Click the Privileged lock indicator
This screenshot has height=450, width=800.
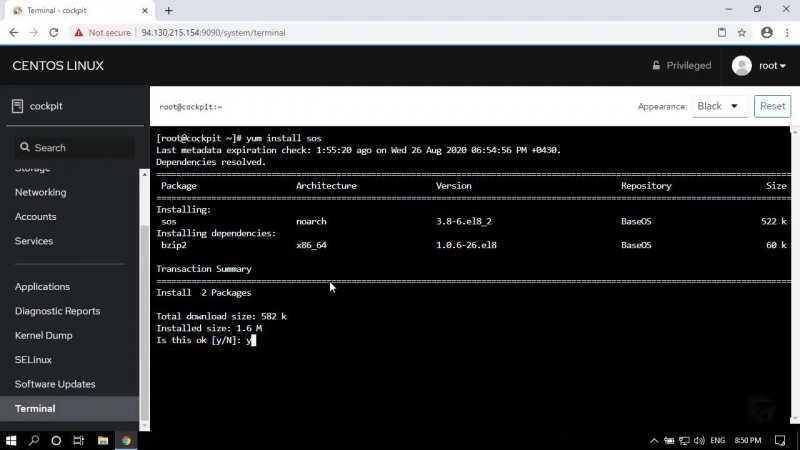[681, 66]
